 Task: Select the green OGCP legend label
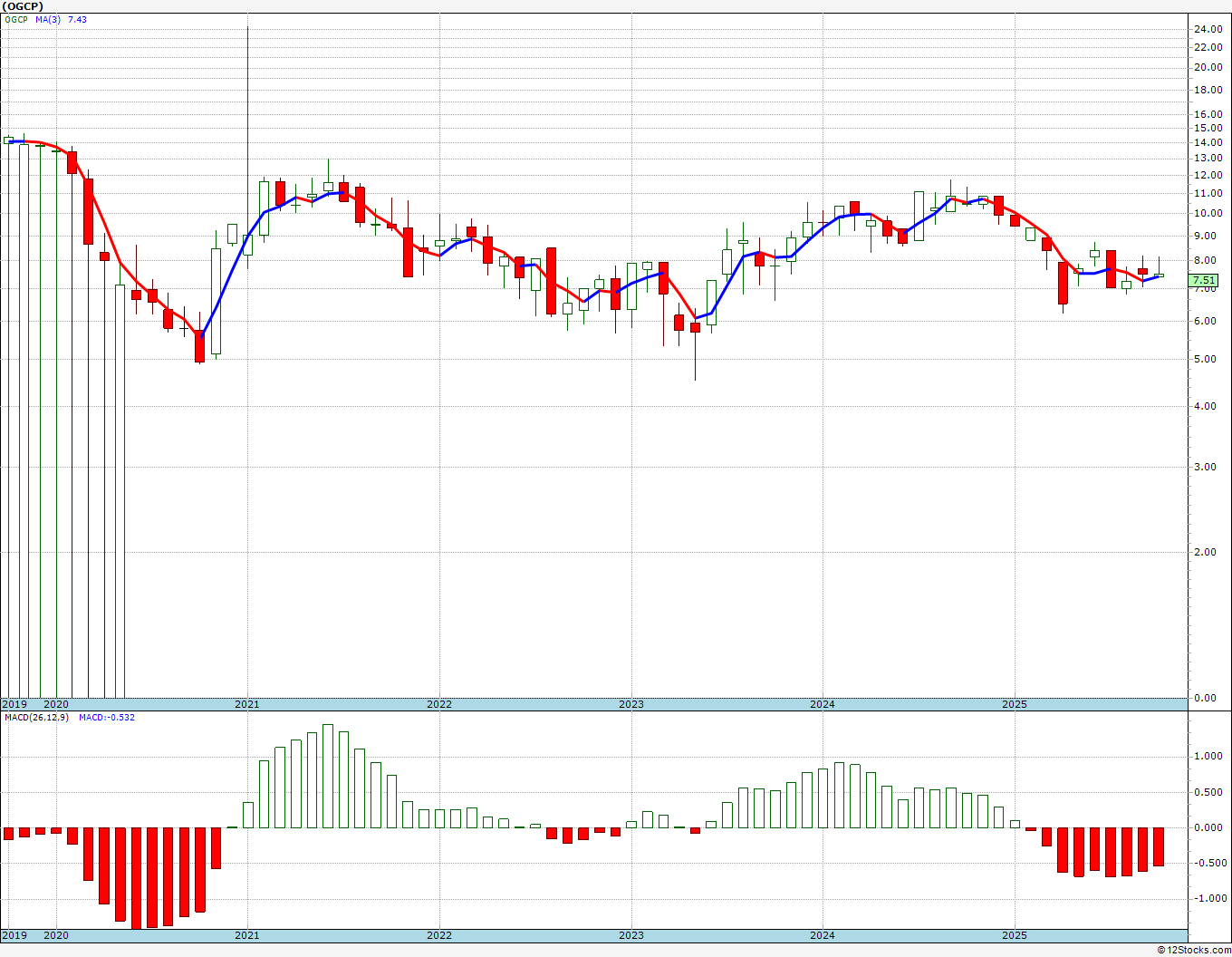[16, 19]
